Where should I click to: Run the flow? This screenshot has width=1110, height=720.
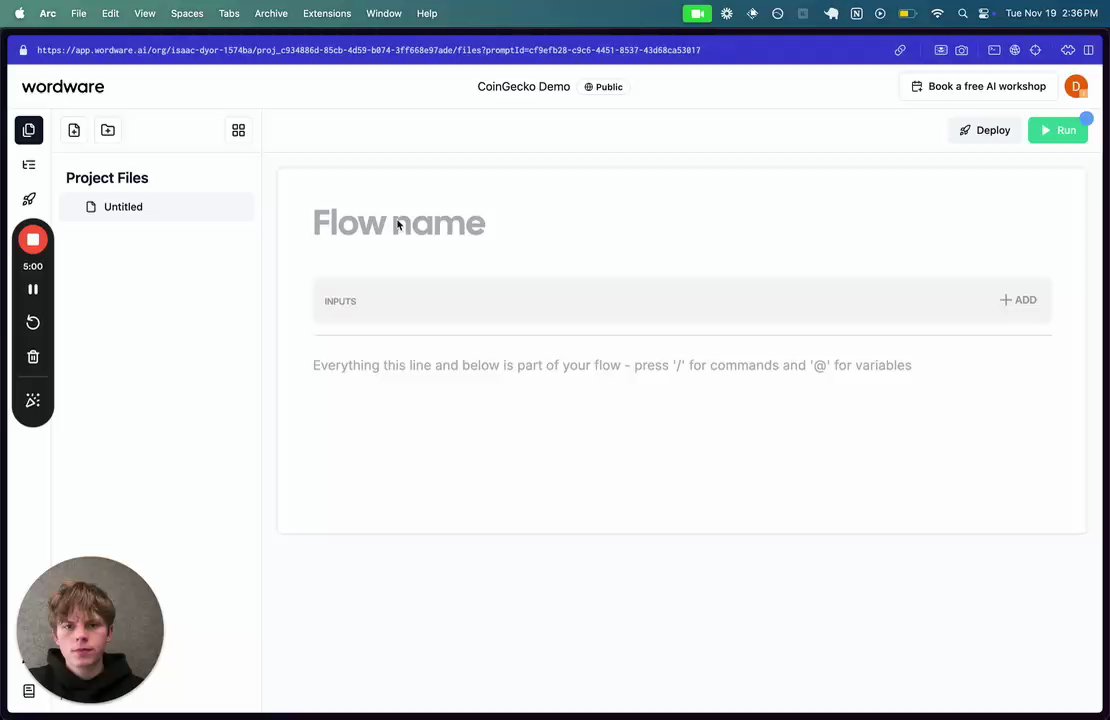(x=1058, y=130)
